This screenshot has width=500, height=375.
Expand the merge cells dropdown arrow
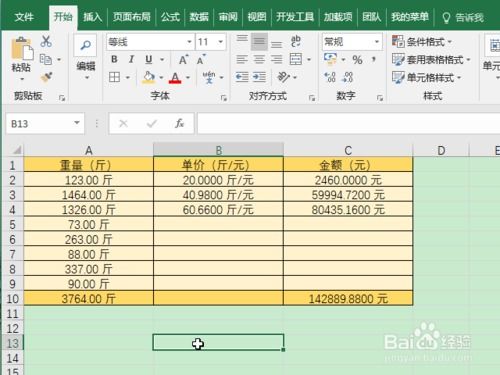[309, 60]
